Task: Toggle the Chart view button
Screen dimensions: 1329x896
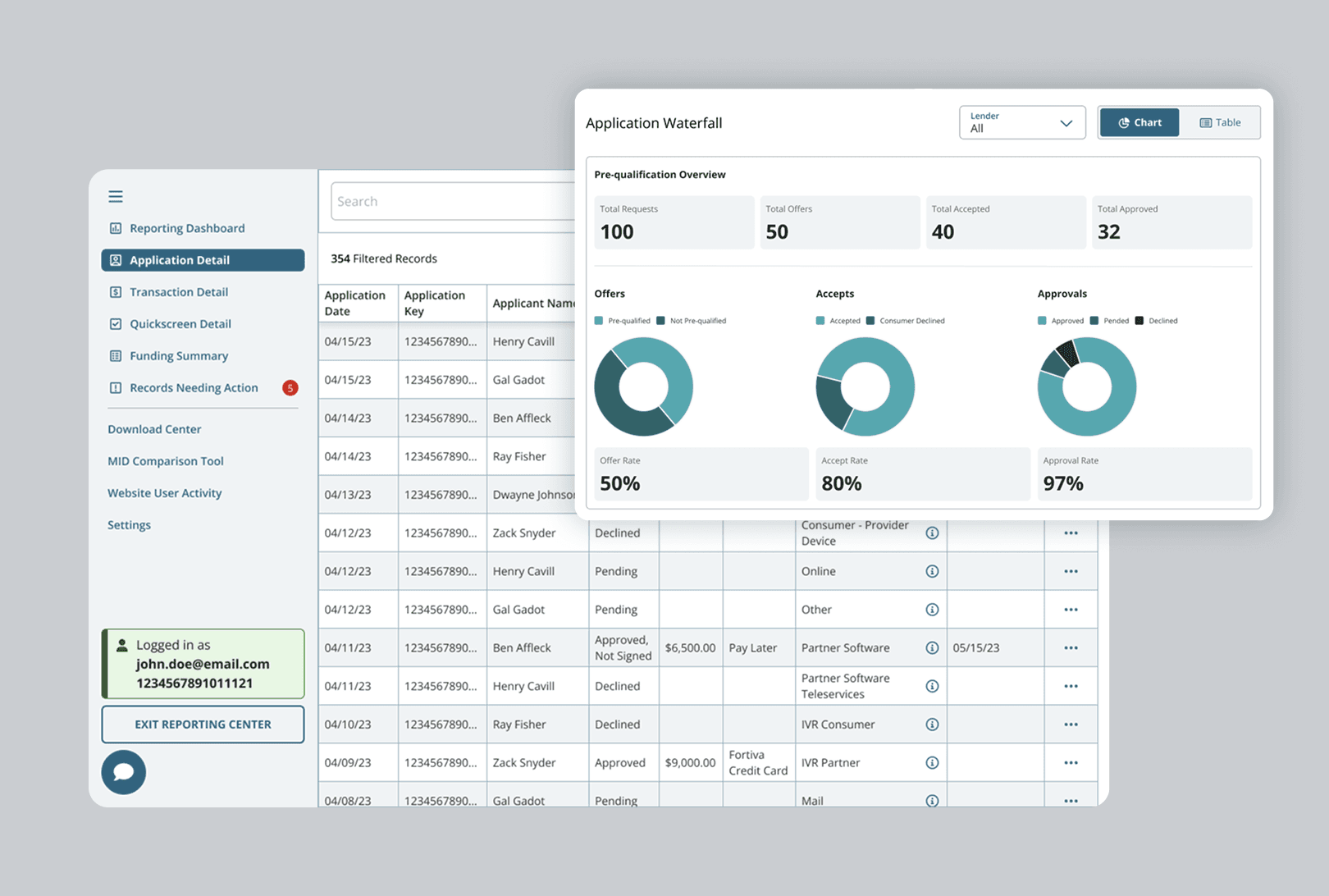Action: click(x=1139, y=121)
